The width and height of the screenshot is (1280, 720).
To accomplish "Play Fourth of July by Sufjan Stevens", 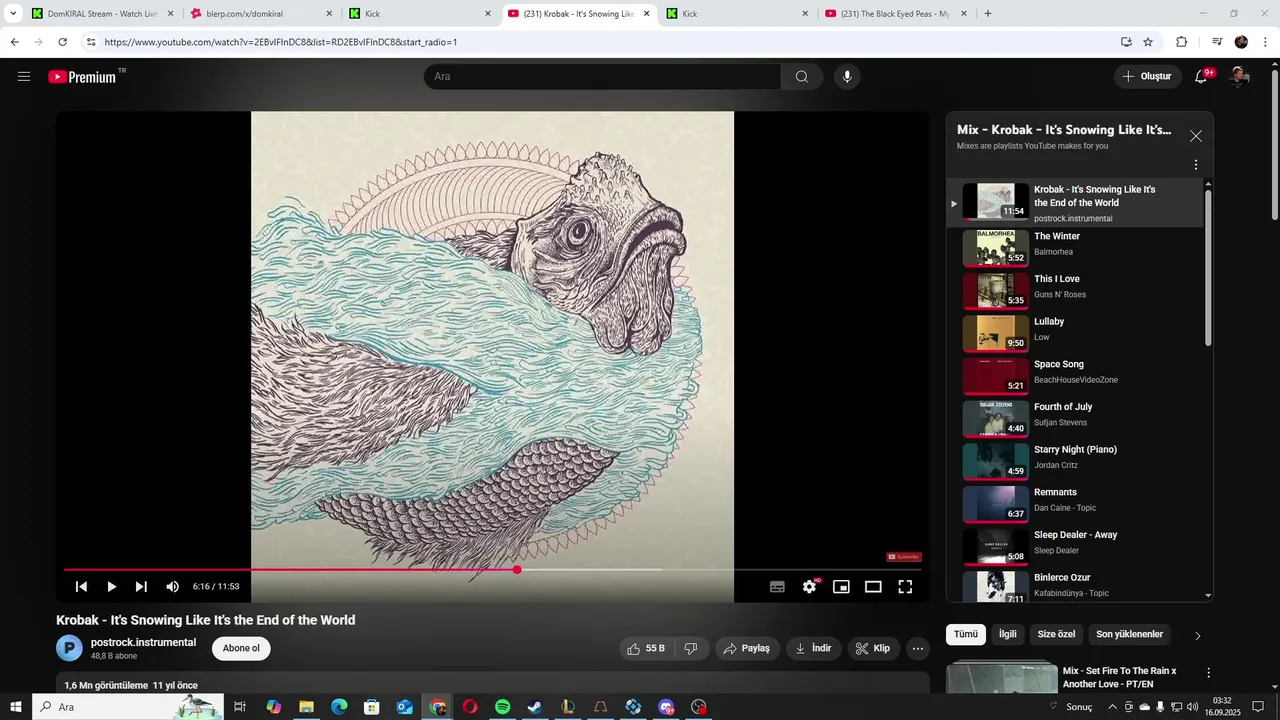I will pyautogui.click(x=1075, y=417).
